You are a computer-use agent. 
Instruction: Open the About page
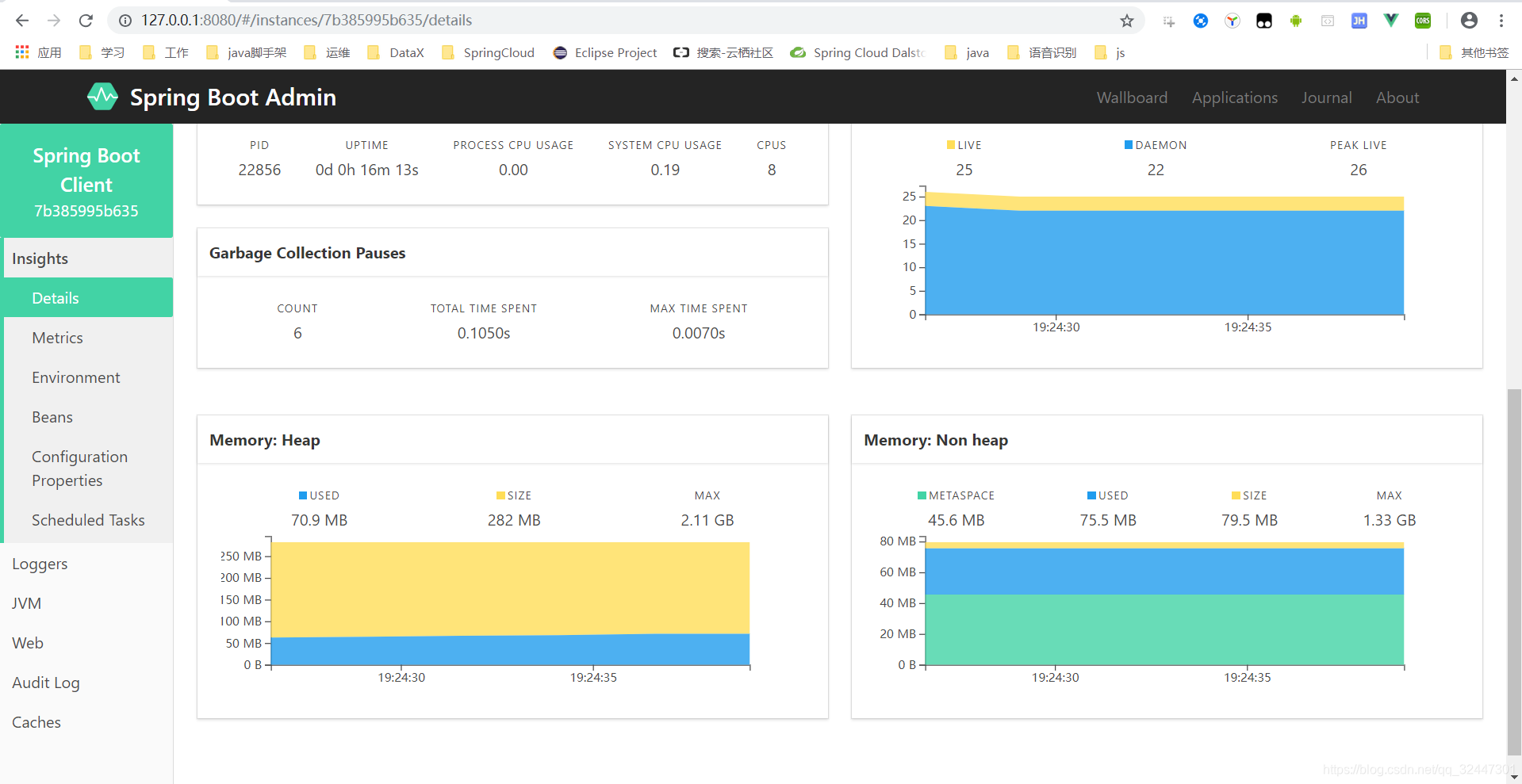pos(1397,98)
